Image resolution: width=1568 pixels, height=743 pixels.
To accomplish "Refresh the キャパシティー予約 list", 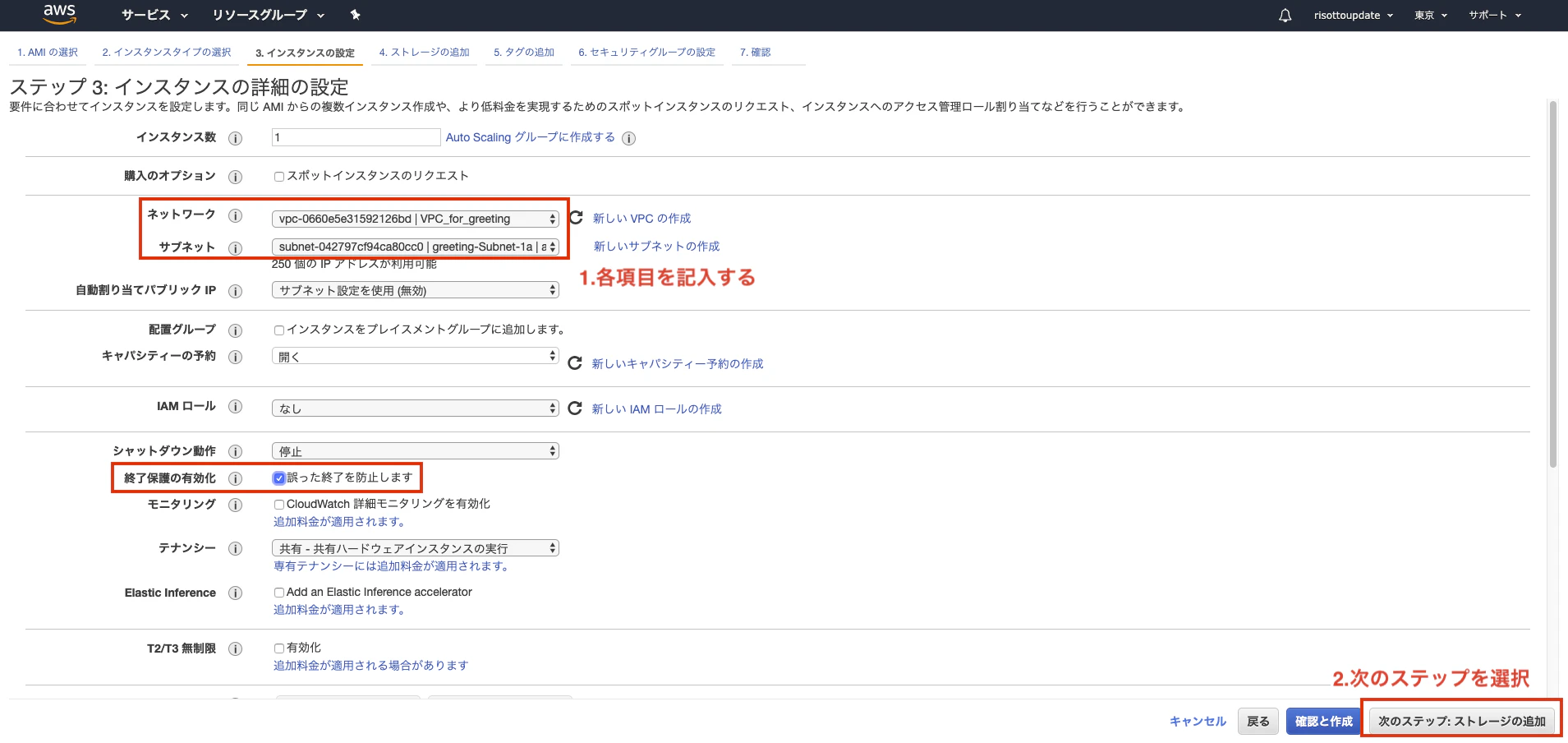I will 575,362.
